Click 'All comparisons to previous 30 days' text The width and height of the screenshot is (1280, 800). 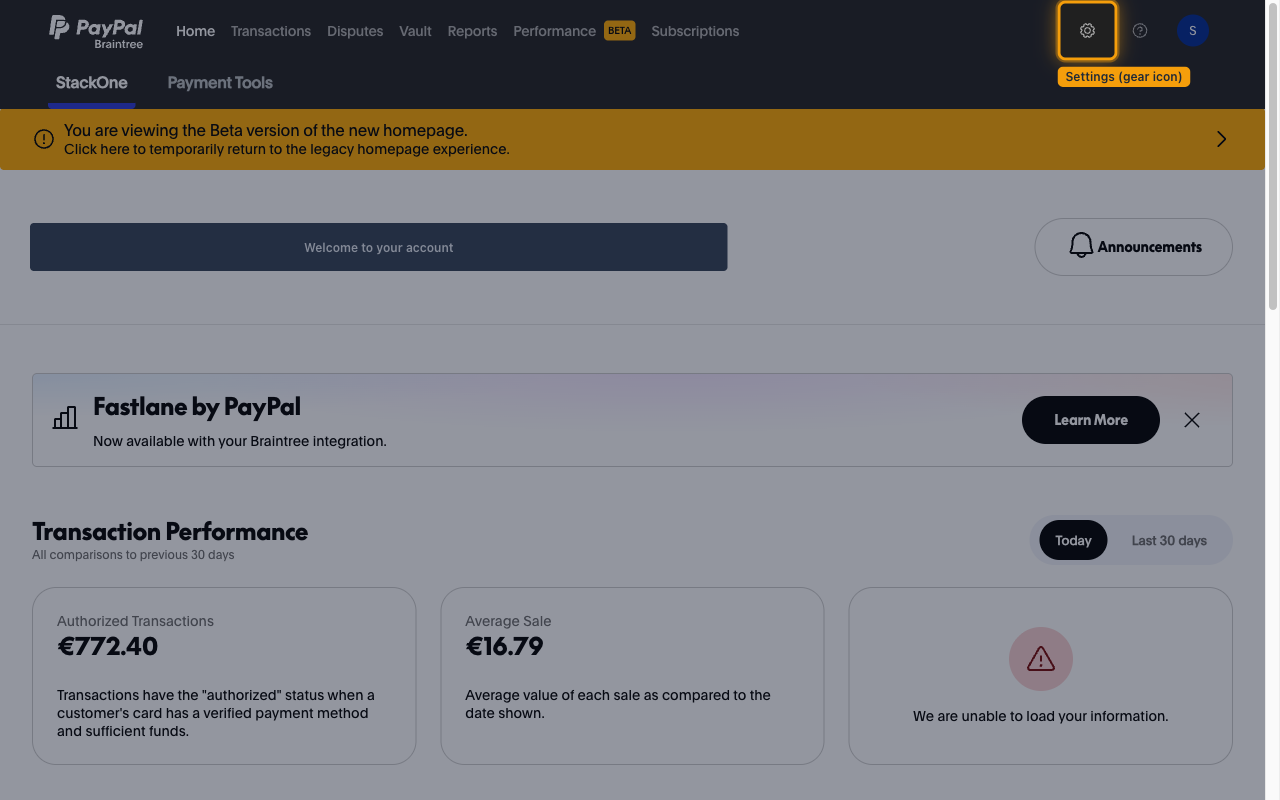pyautogui.click(x=133, y=555)
